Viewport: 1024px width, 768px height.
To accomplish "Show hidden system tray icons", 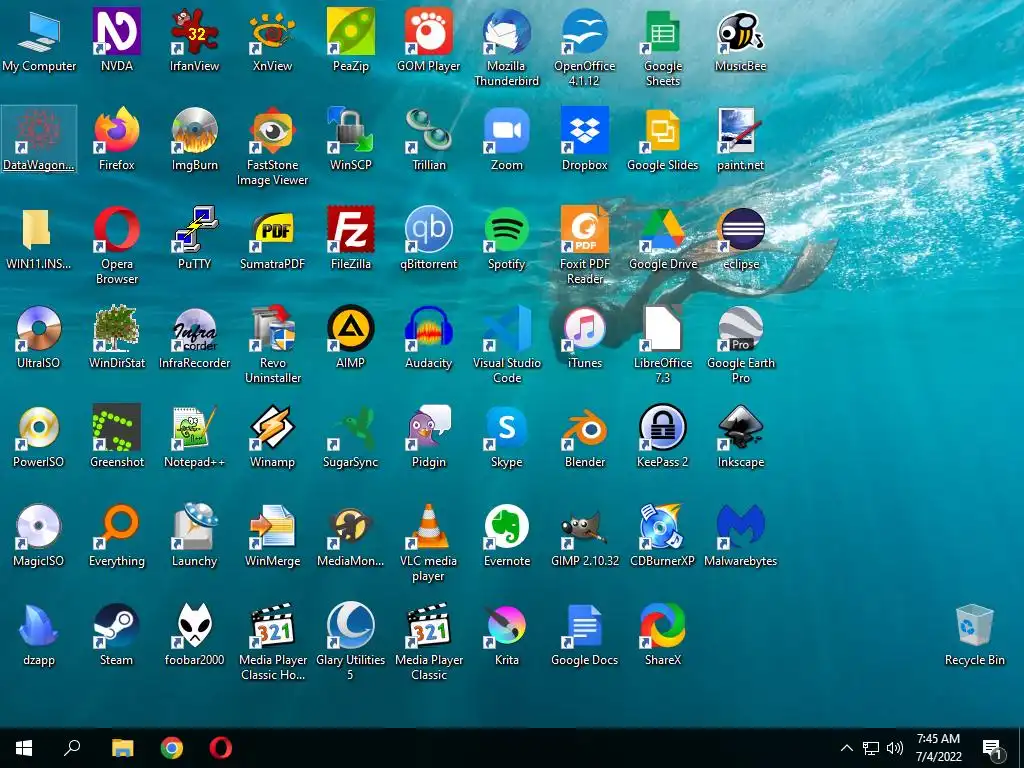I will 846,748.
